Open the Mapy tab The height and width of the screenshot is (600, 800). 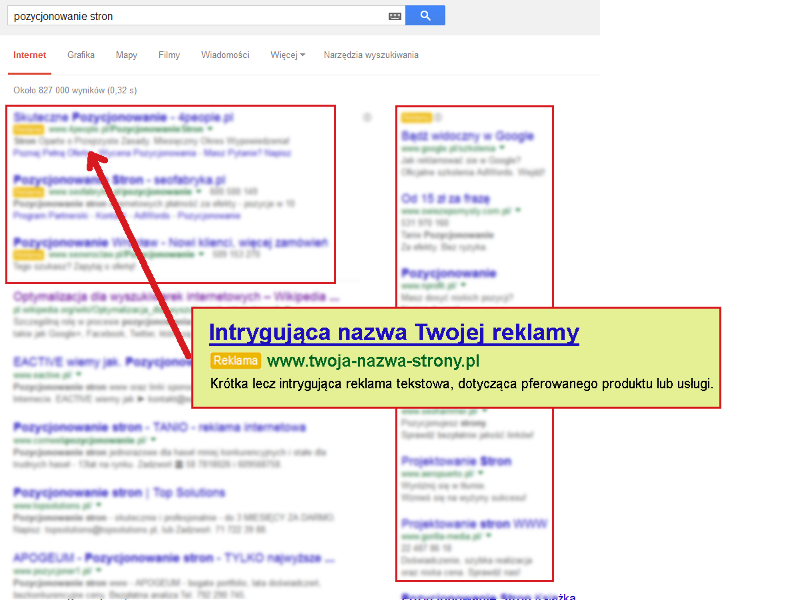click(126, 55)
